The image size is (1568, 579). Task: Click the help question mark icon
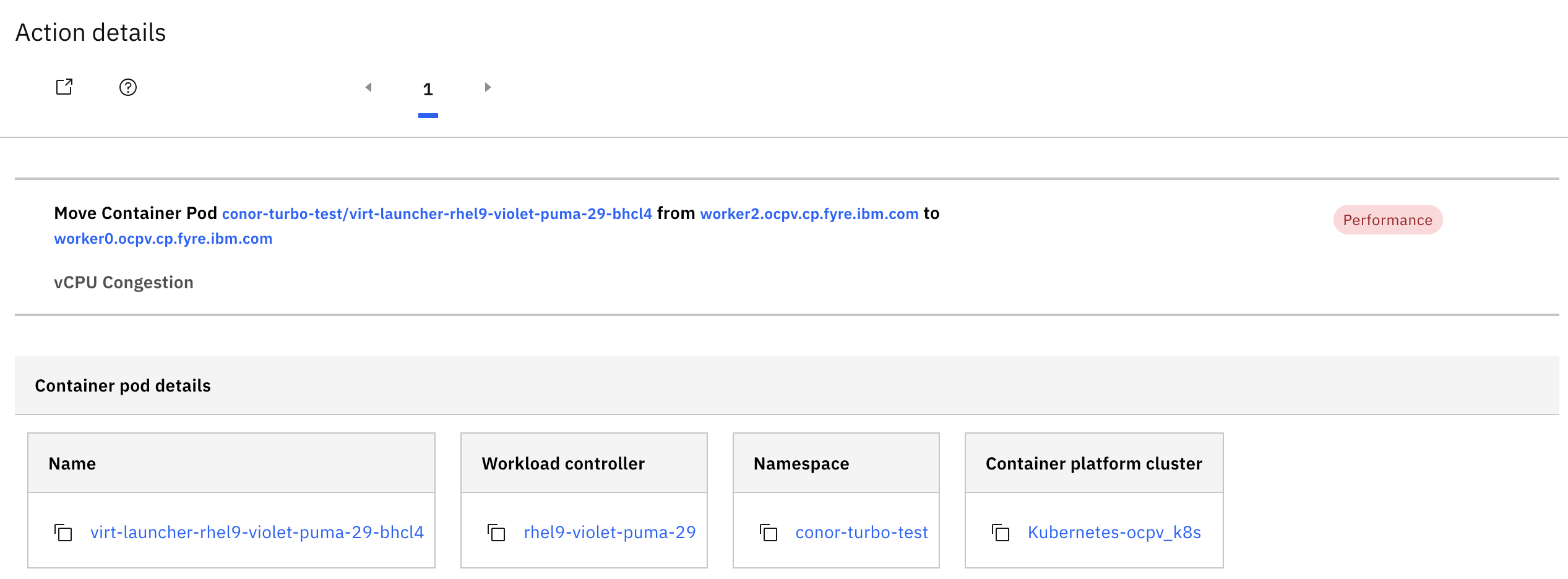[x=128, y=87]
